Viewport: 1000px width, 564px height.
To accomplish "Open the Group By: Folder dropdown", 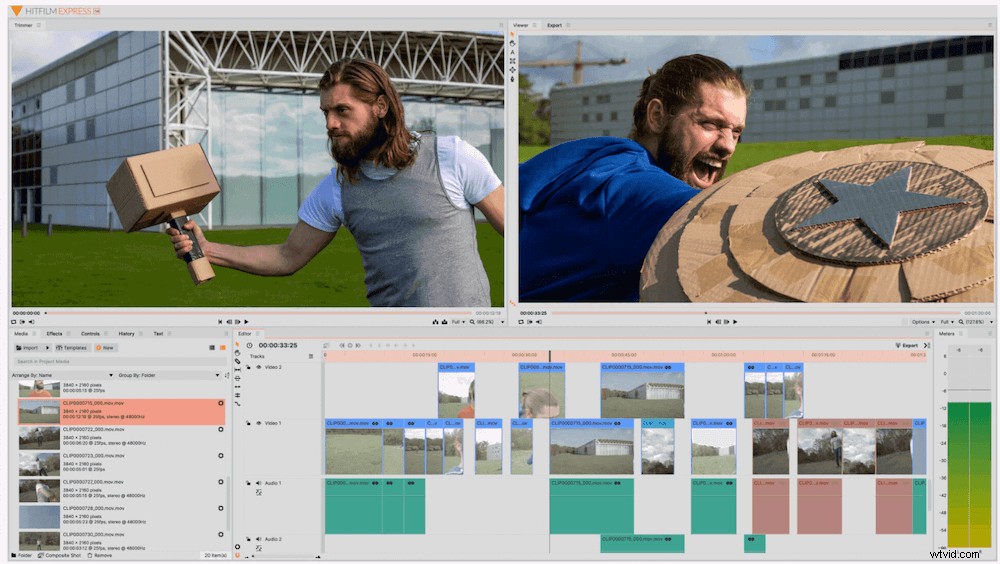I will click(x=169, y=375).
